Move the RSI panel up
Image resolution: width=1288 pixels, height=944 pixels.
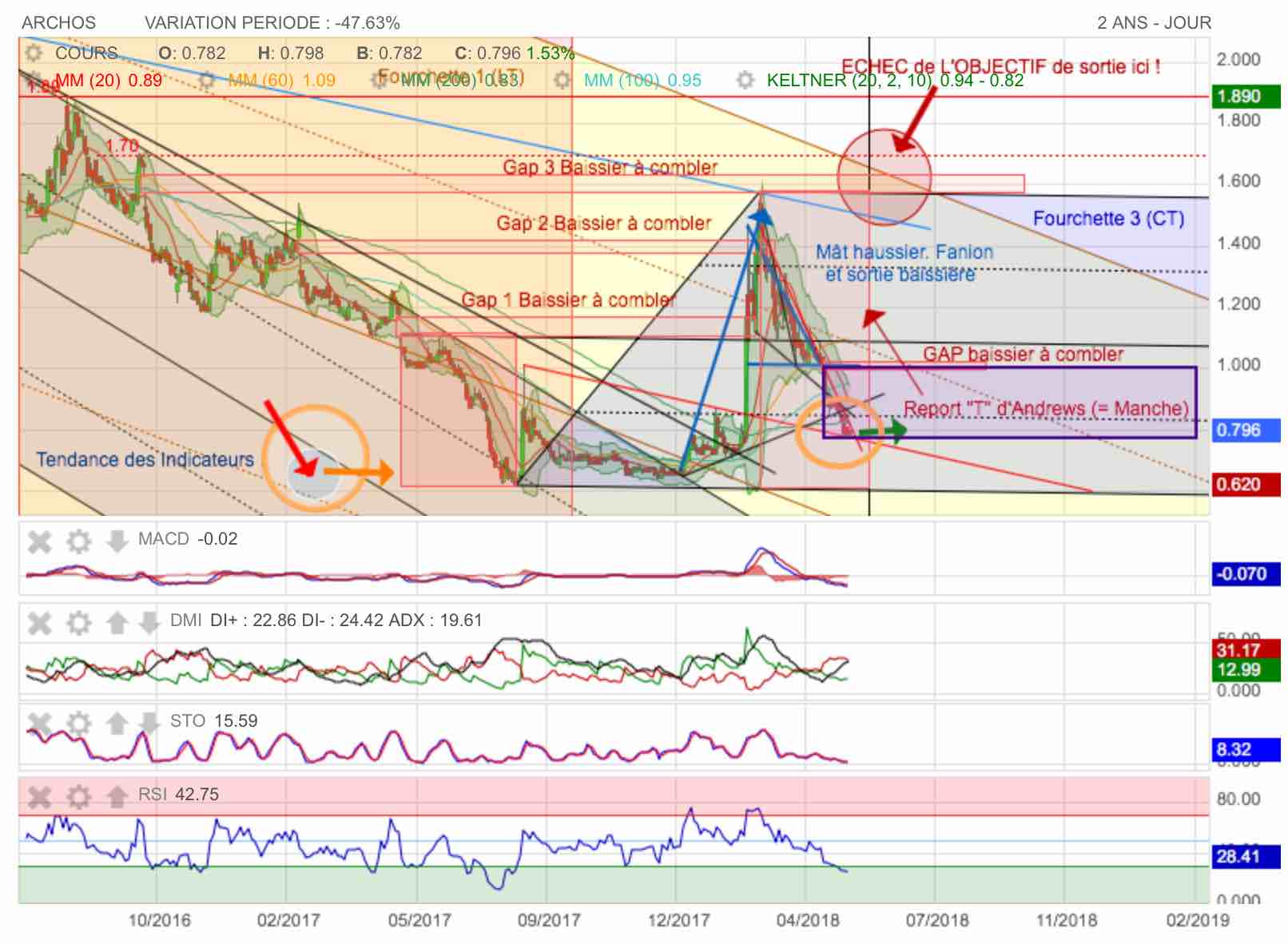117,795
